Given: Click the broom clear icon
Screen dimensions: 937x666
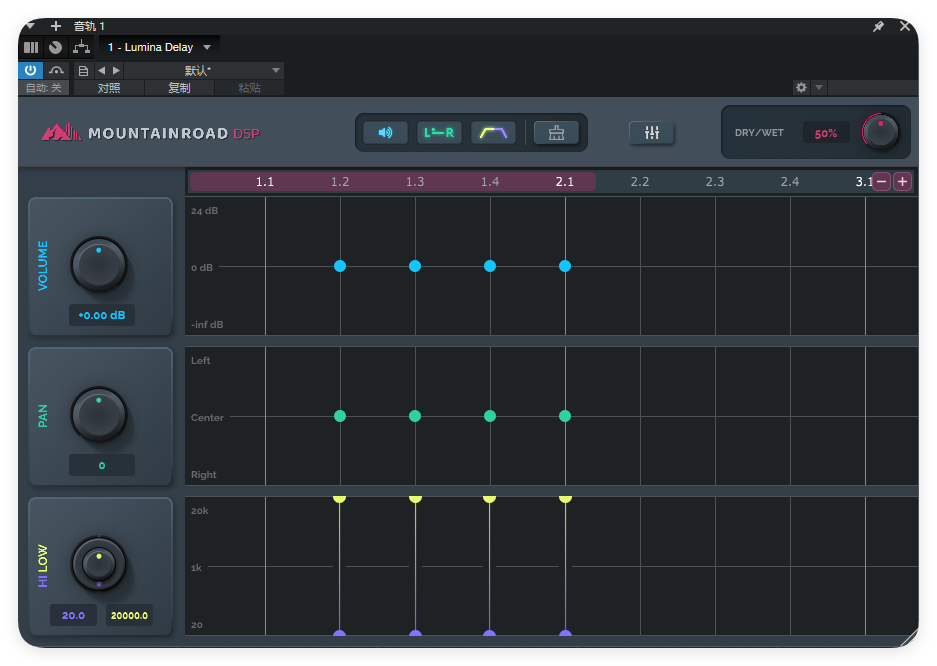Looking at the screenshot, I should click(556, 132).
